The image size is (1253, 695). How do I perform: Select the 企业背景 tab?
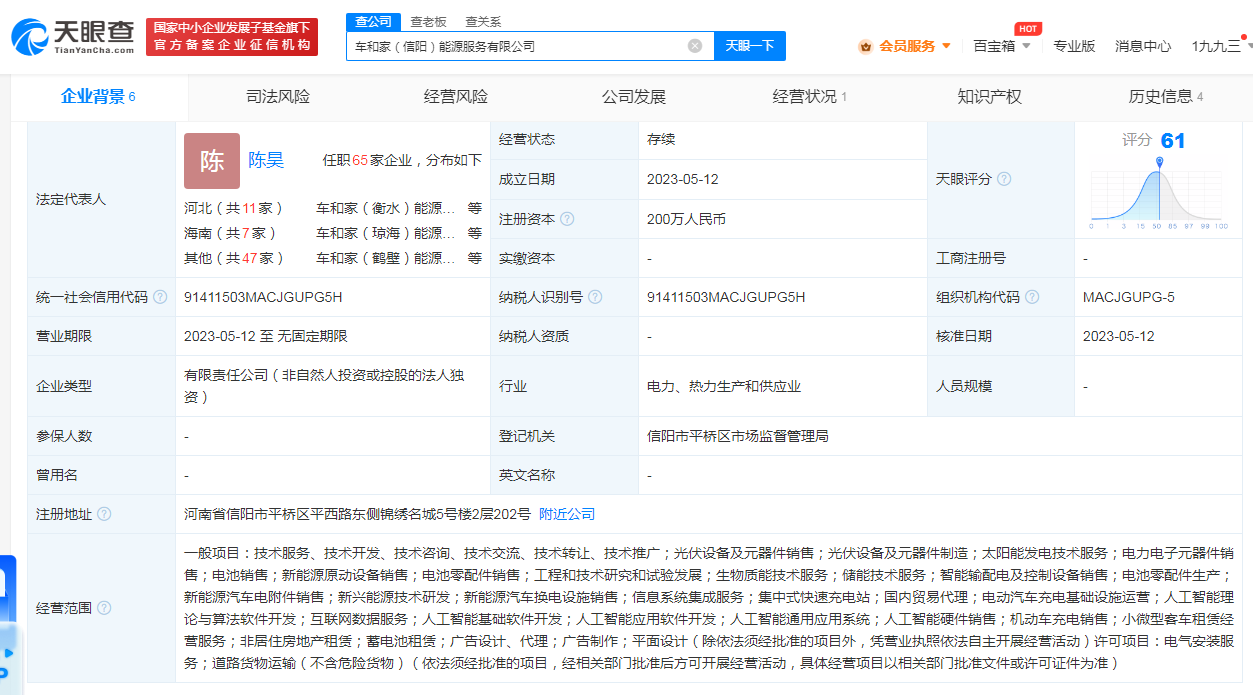coord(98,97)
